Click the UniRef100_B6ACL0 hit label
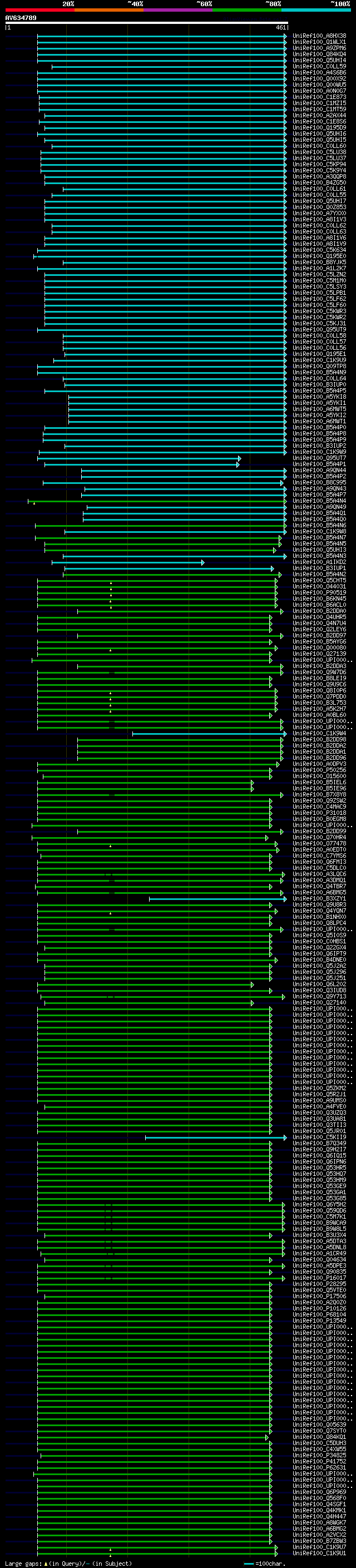The height and width of the screenshot is (1568, 356). tap(319, 605)
